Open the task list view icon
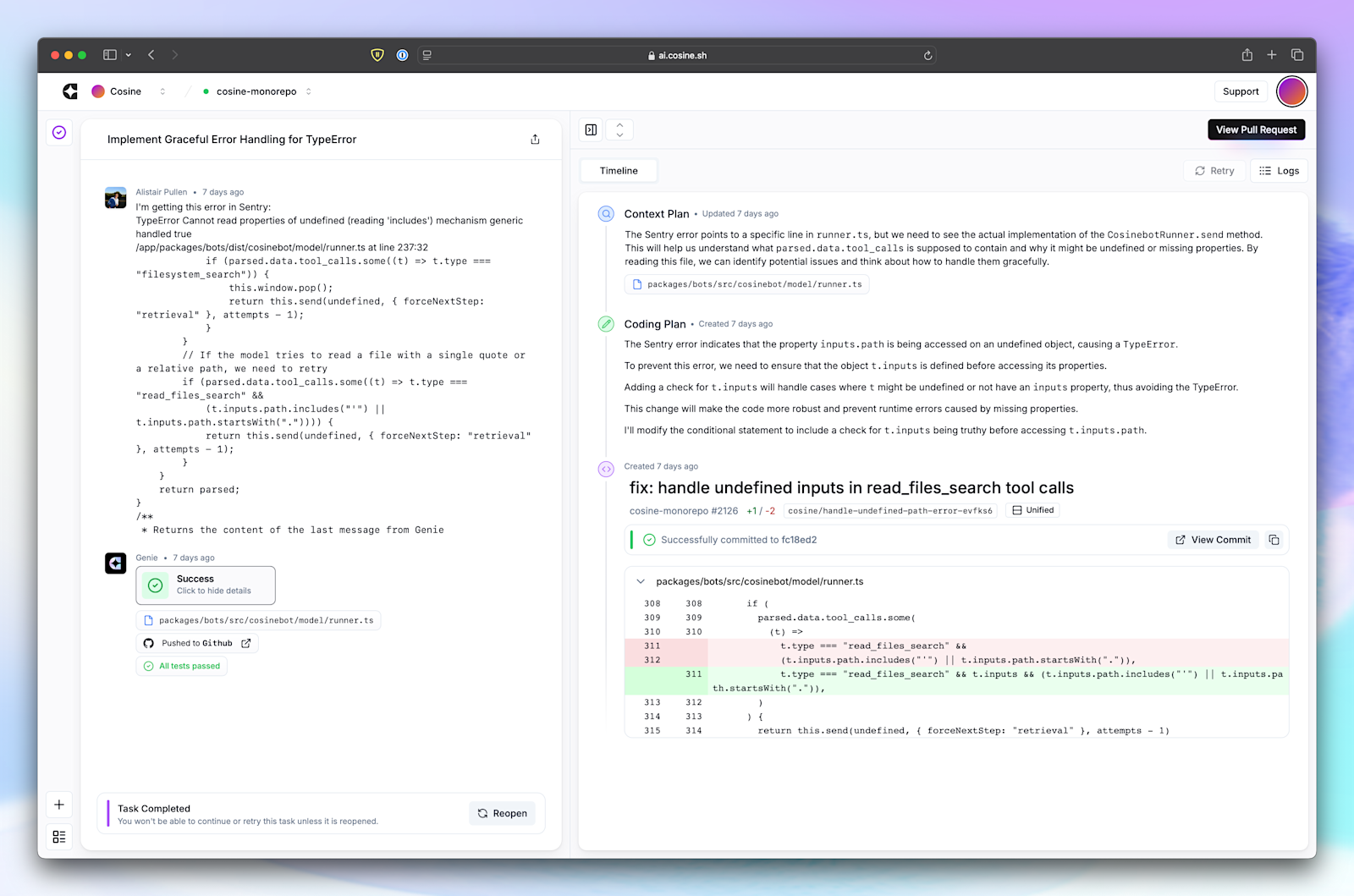 [58, 836]
